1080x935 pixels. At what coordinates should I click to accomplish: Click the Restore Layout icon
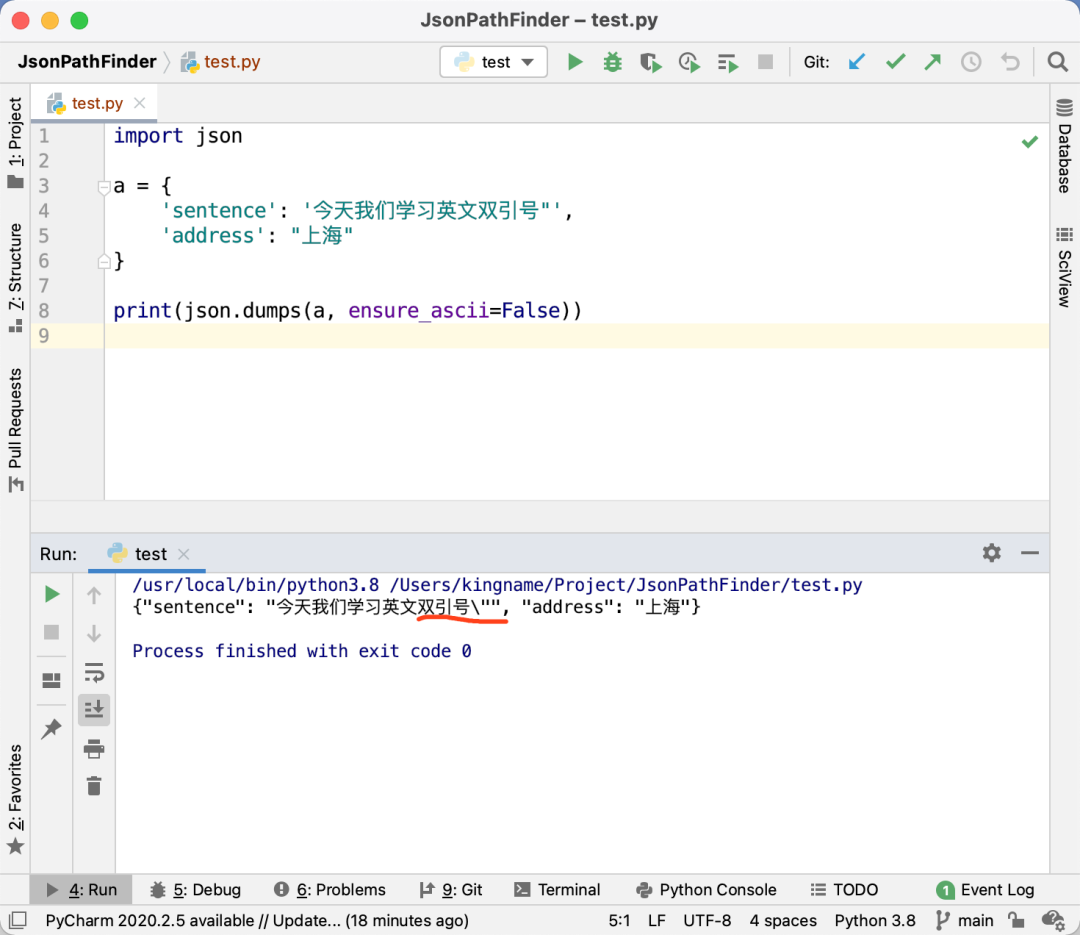[52, 681]
